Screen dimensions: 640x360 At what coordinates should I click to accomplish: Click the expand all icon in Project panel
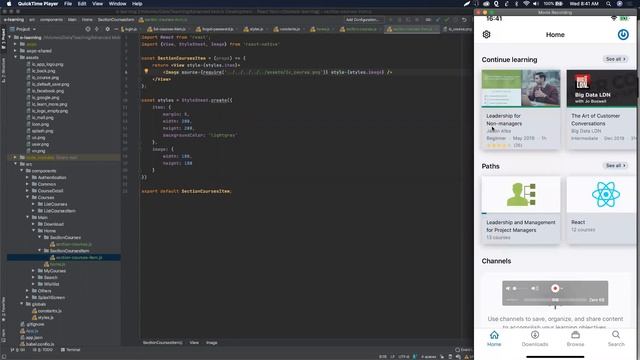coord(97,29)
